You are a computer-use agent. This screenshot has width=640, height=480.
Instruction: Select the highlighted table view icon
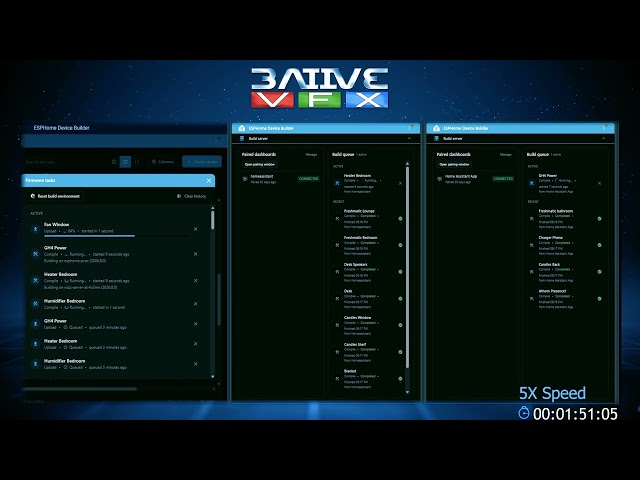(x=125, y=162)
